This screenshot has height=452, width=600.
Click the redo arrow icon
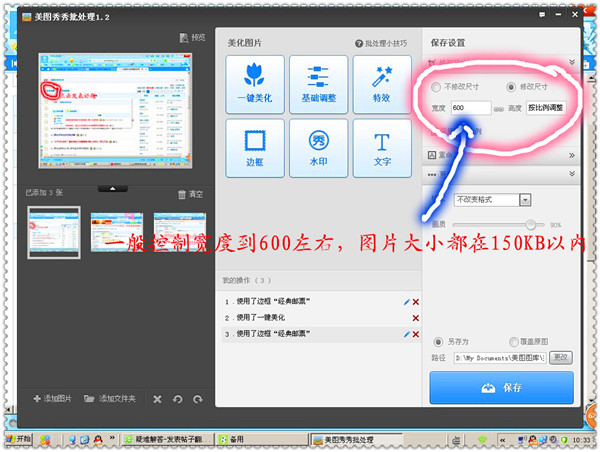[x=198, y=399]
